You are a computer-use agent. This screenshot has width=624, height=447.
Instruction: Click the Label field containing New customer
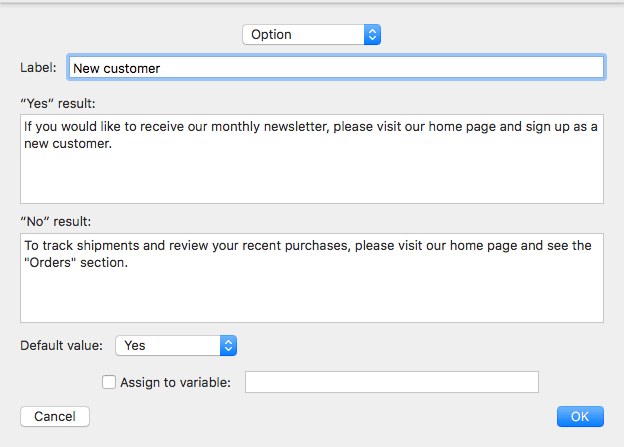(336, 68)
